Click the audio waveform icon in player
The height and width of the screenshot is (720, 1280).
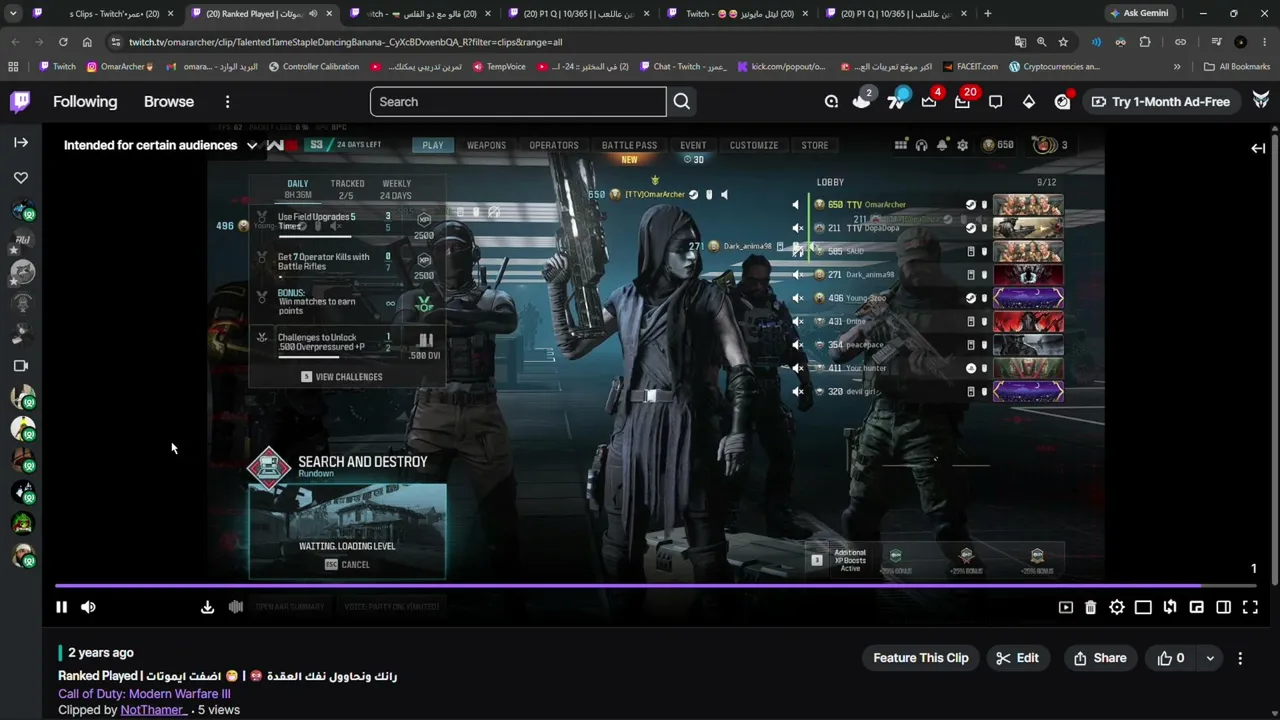click(x=236, y=607)
